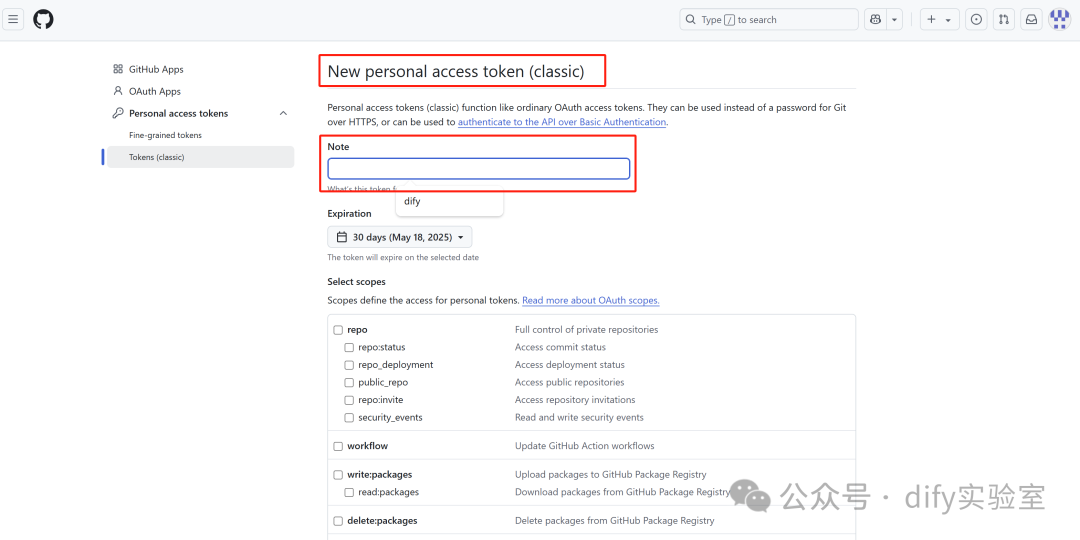Viewport: 1080px width, 540px height.
Task: Open the issues icon in header
Action: [x=976, y=19]
